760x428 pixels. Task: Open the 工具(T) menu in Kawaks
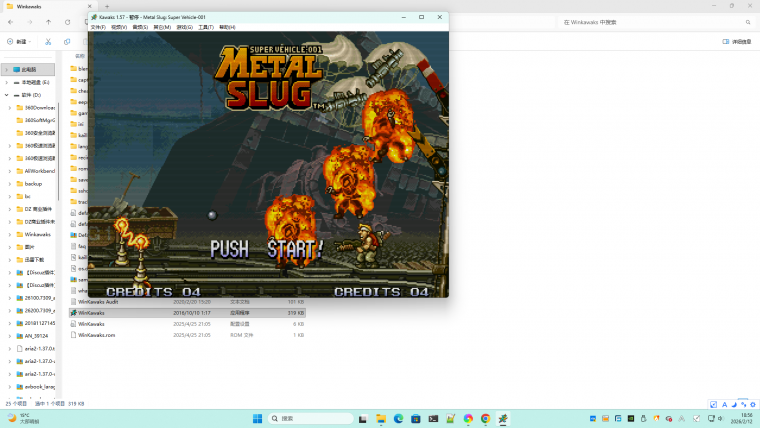coord(206,27)
